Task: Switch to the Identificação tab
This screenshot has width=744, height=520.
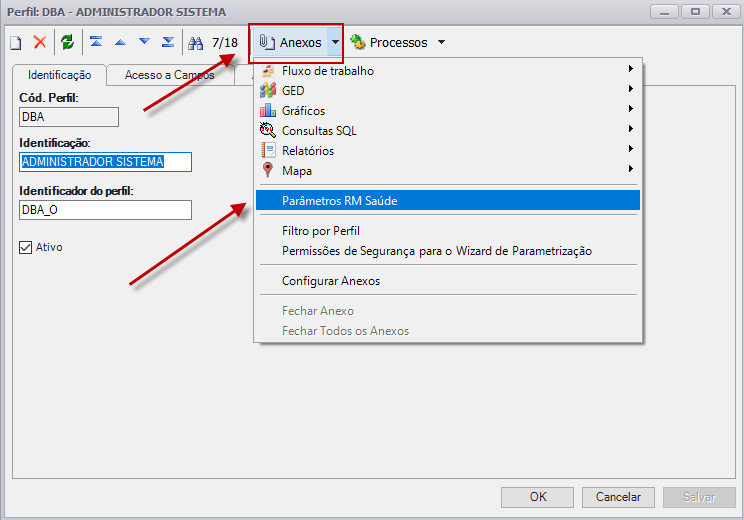Action: pos(60,75)
